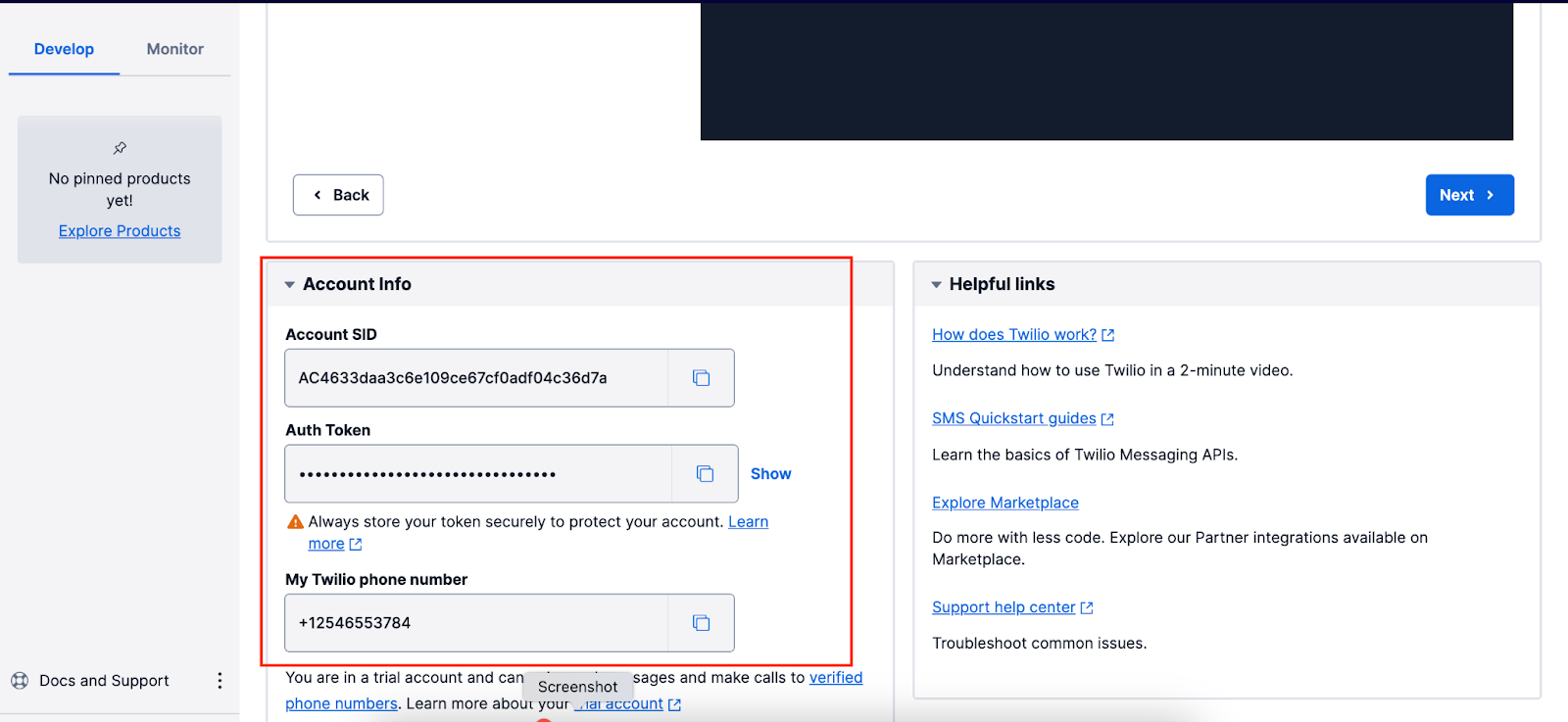Viewport: 1568px width, 722px height.
Task: Click external-link icon after Support help center
Action: click(x=1087, y=608)
